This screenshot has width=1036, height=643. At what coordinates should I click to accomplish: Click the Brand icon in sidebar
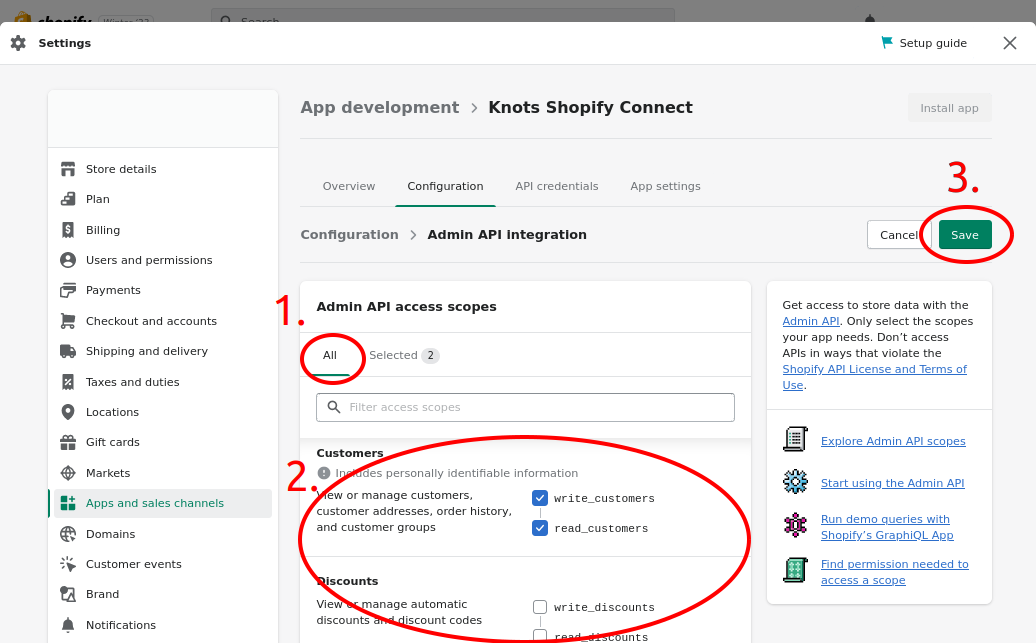coord(68,594)
